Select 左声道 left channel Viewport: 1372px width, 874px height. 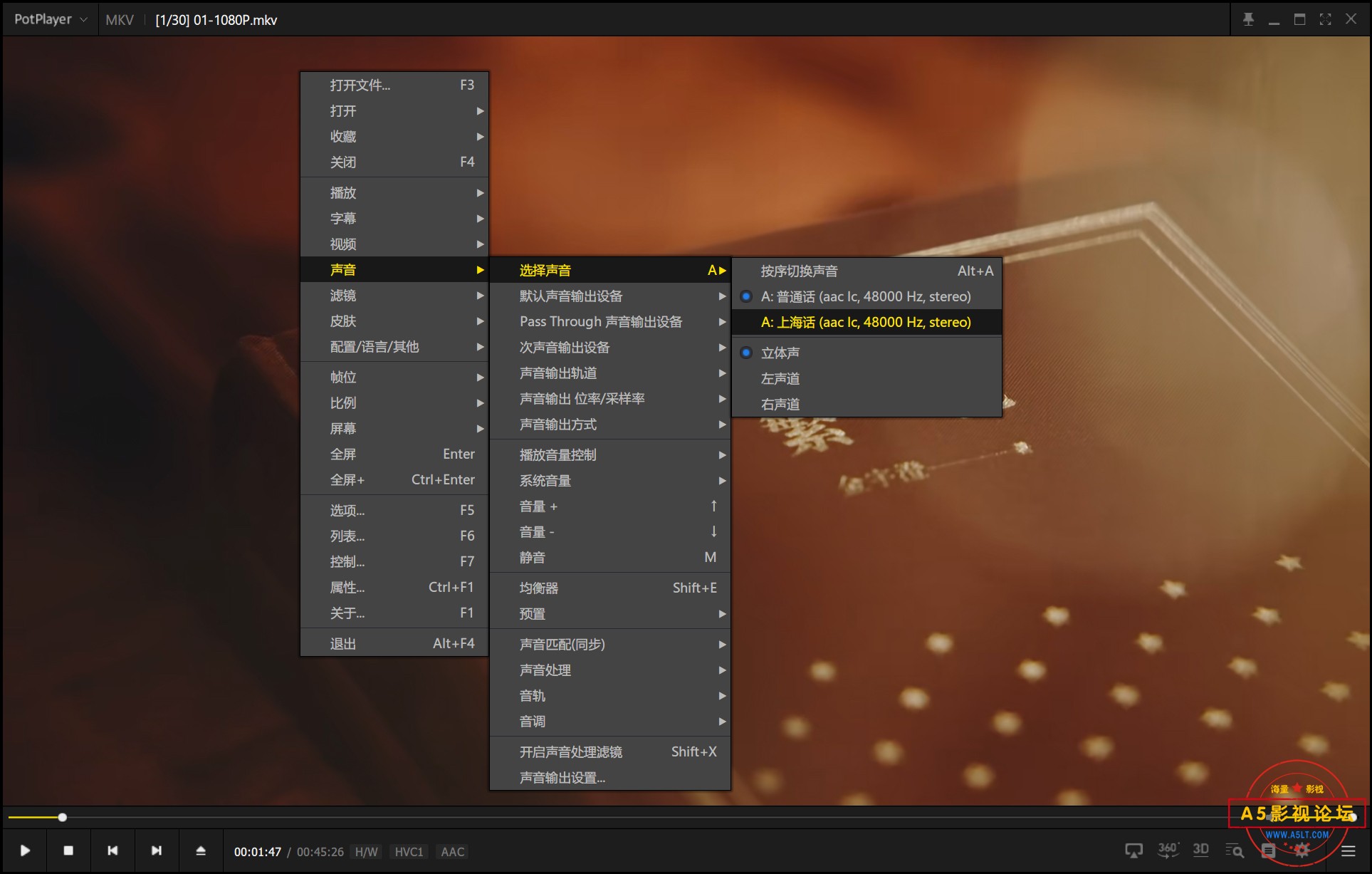[x=866, y=378]
